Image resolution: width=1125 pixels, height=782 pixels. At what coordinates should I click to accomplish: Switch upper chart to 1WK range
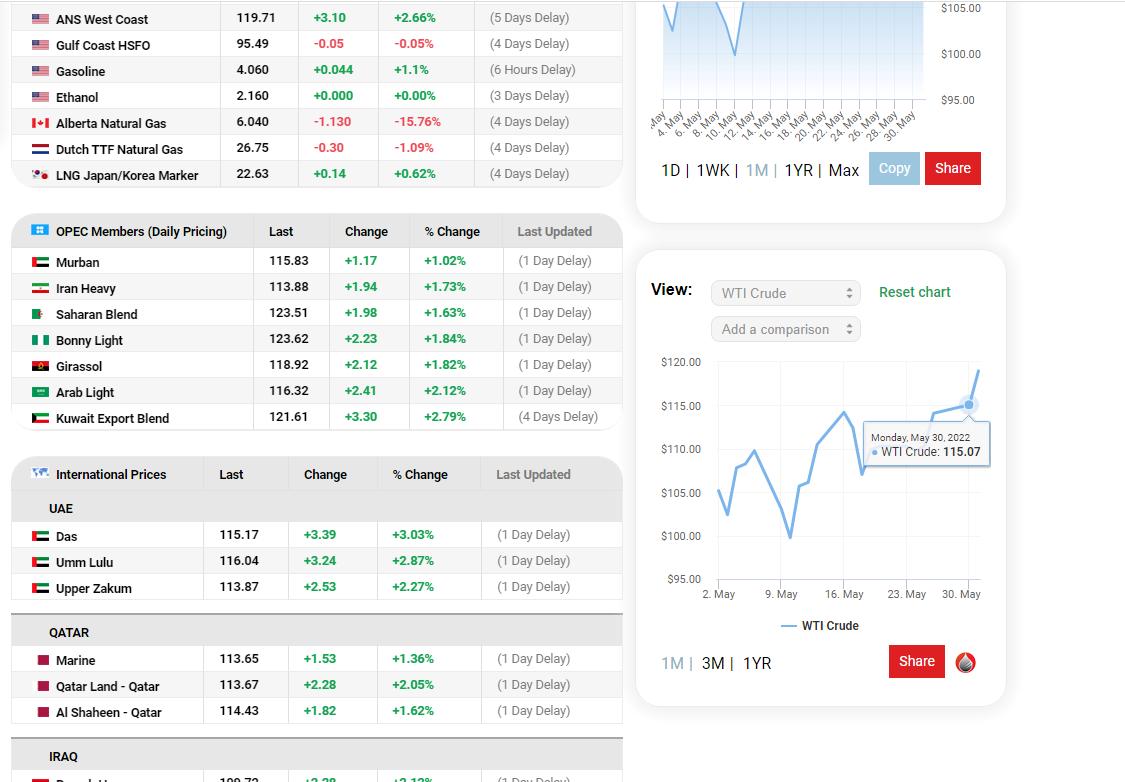click(x=713, y=171)
